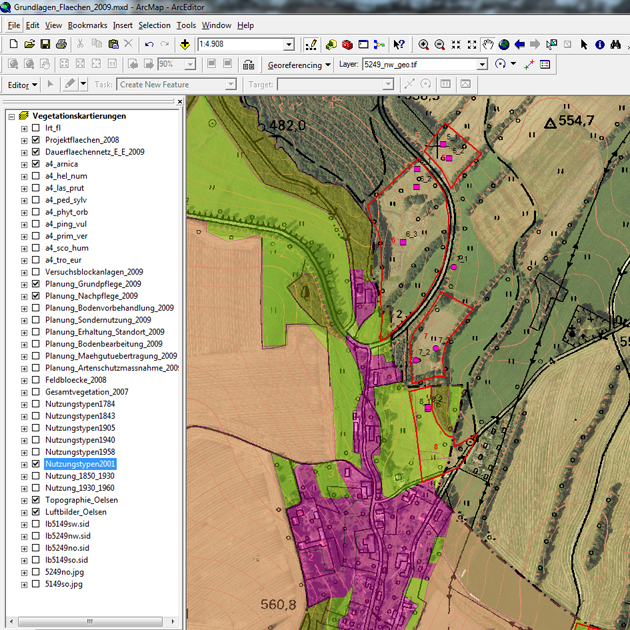Open the Tools menu

(x=186, y=25)
